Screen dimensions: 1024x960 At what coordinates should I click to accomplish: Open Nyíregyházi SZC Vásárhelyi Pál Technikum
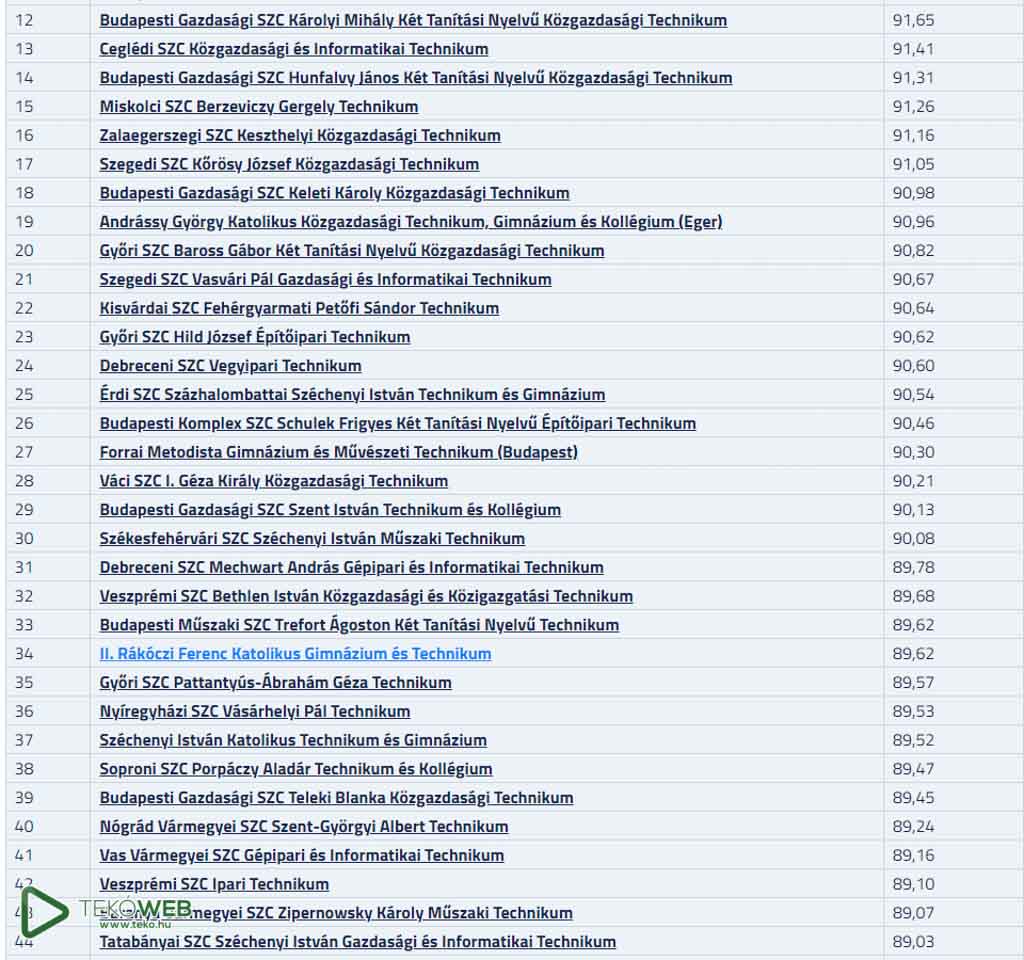pyautogui.click(x=255, y=710)
